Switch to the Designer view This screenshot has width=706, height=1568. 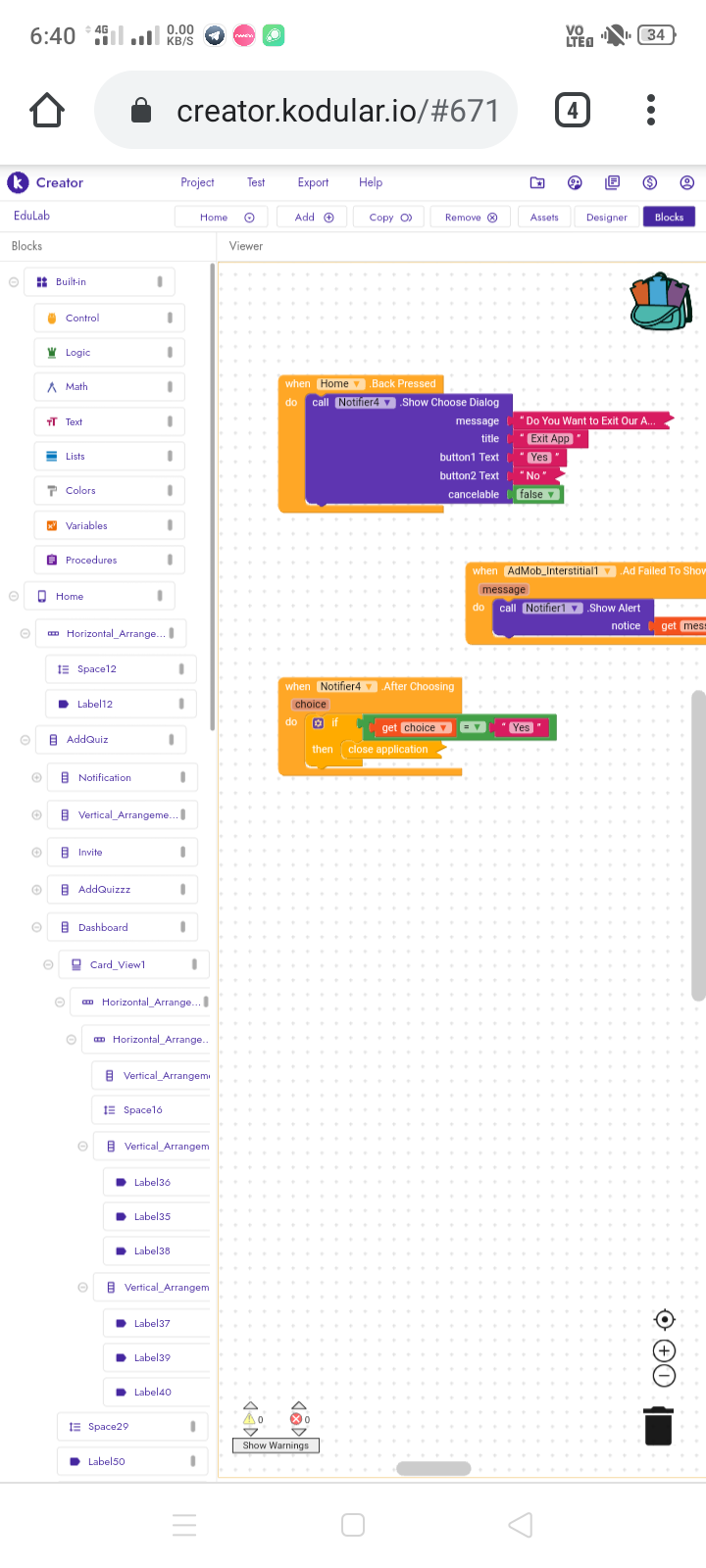pos(607,218)
